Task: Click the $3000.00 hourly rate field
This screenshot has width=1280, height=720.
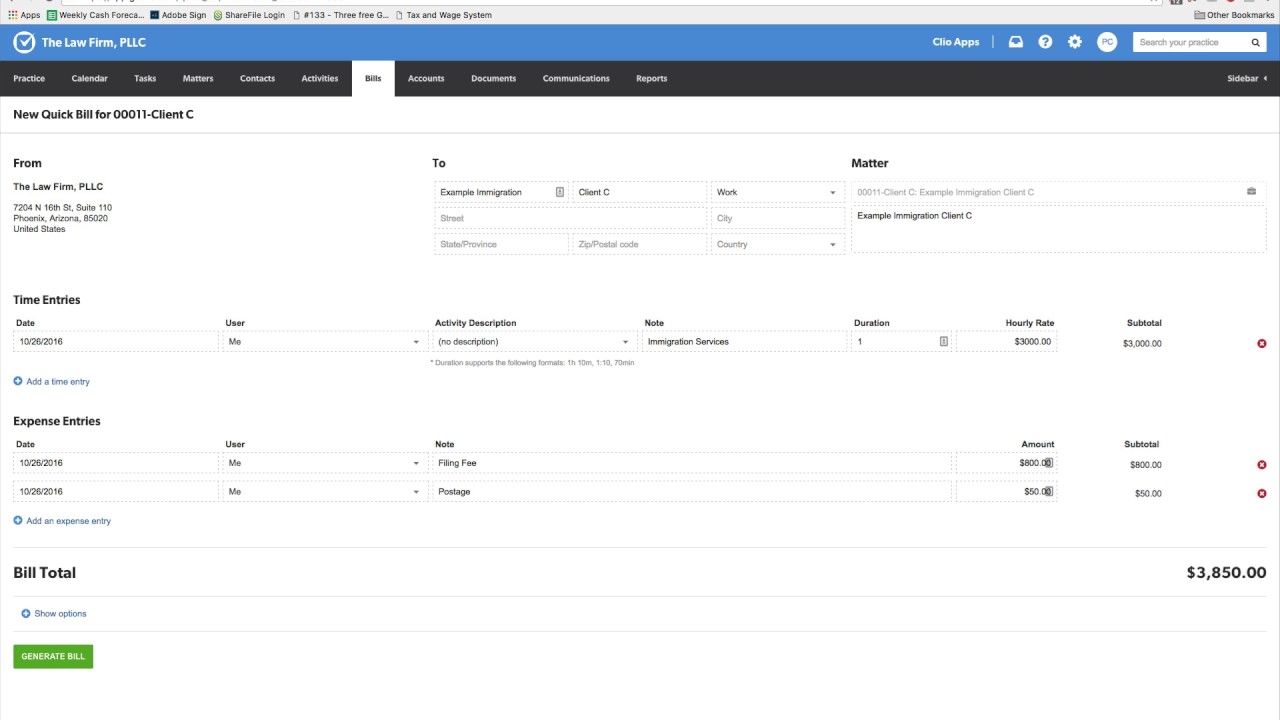Action: 1006,342
